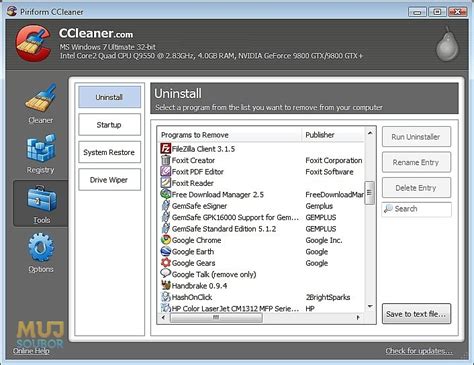The image size is (474, 365).
Task: Click the Foxit Software publisher cell
Action: (329, 172)
